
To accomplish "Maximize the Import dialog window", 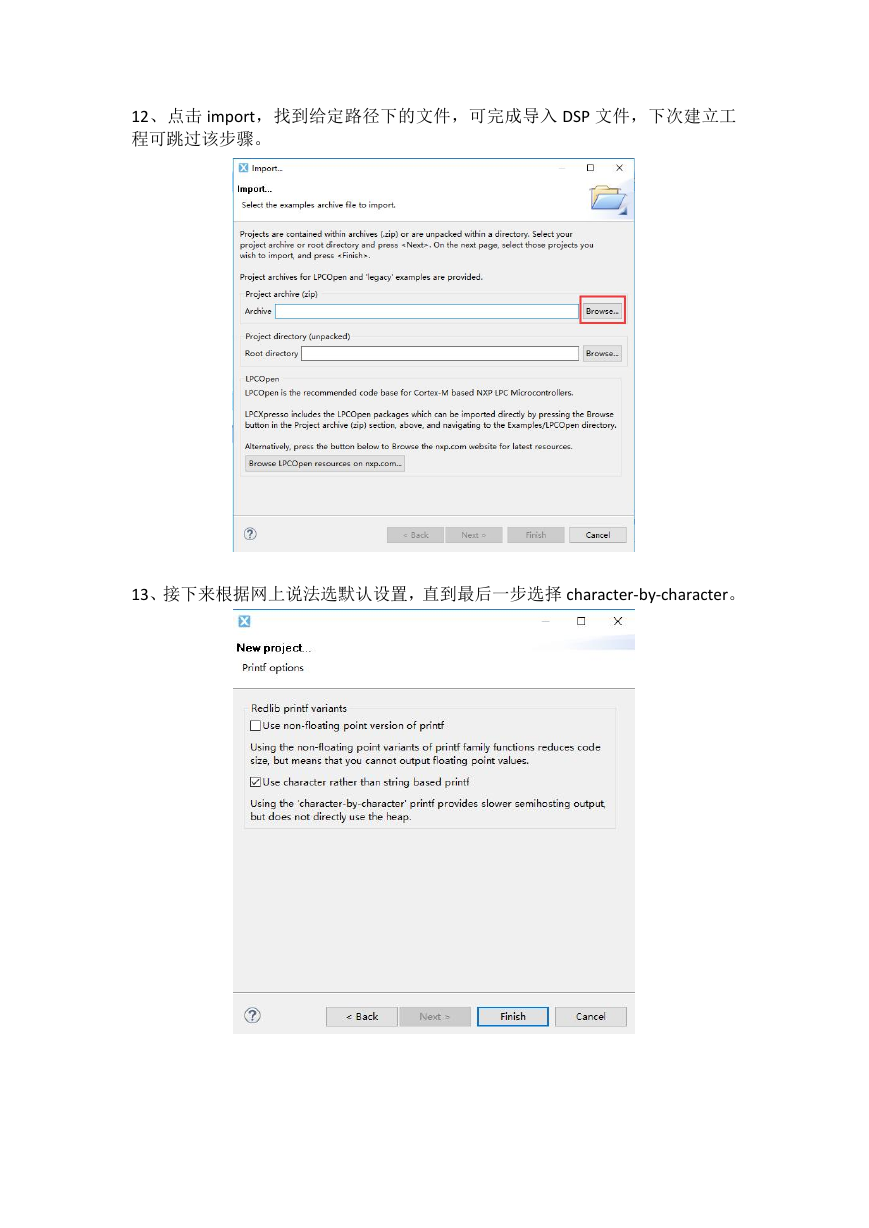I will point(590,168).
